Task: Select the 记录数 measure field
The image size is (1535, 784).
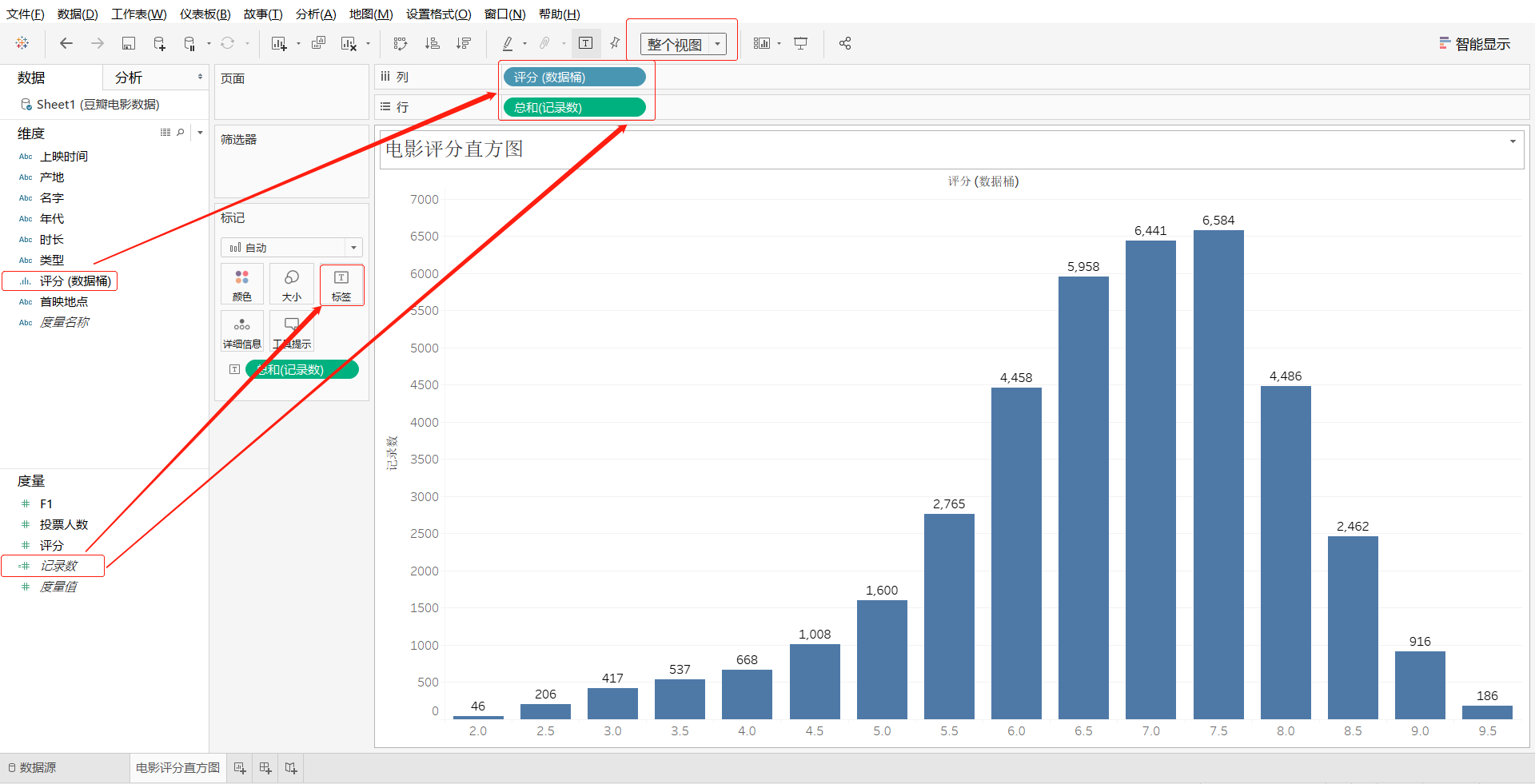Action: click(59, 566)
